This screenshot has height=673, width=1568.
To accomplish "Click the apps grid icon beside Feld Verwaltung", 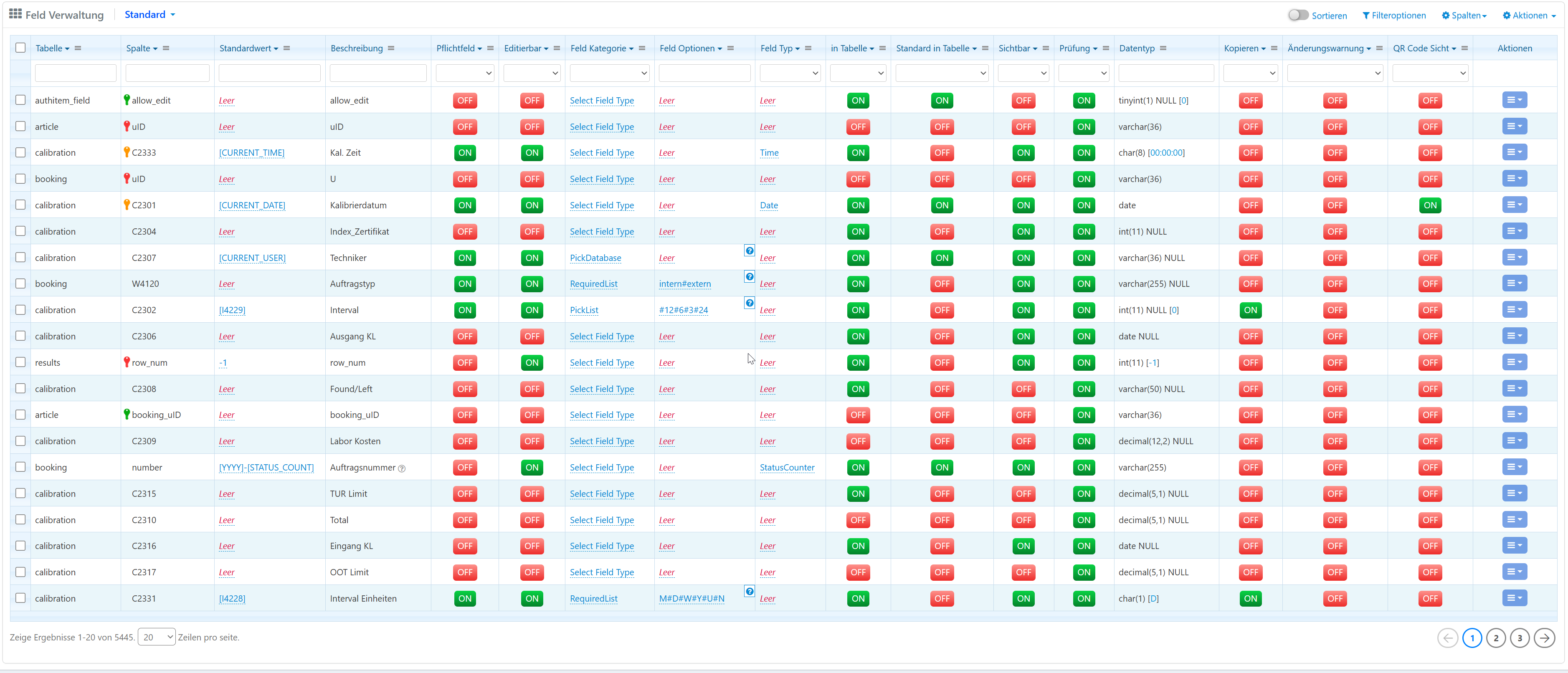I will point(15,14).
